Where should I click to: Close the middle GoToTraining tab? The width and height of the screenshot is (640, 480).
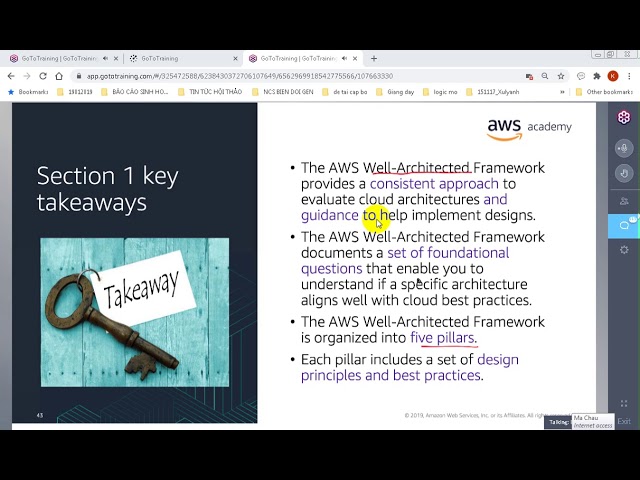[x=235, y=58]
